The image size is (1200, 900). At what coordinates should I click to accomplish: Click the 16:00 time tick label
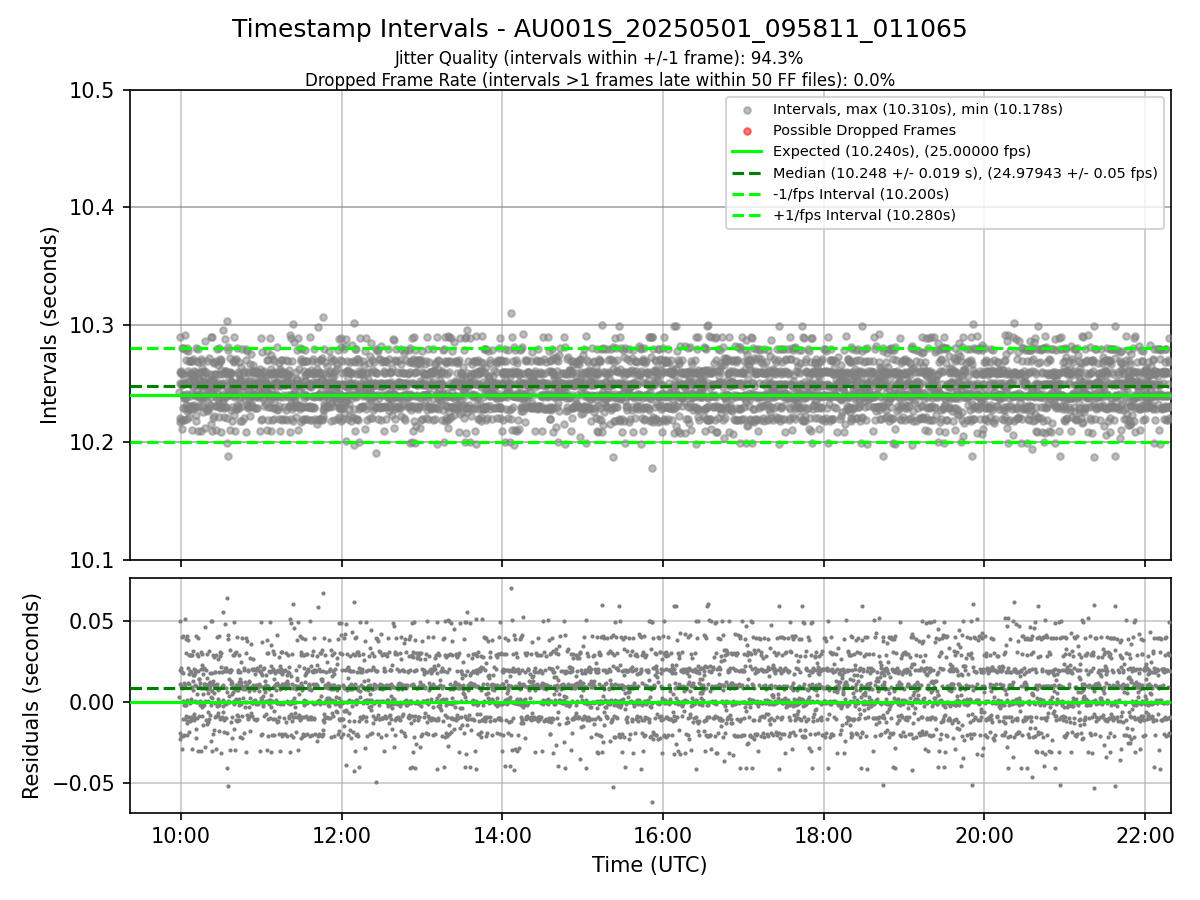pos(663,833)
